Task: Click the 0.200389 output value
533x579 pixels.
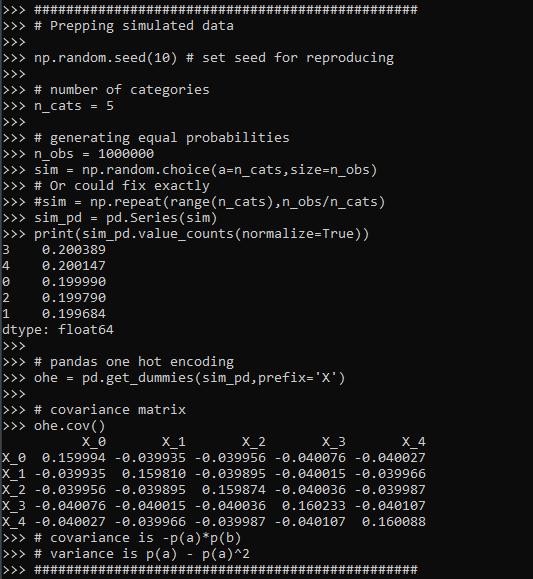Action: [x=74, y=250]
